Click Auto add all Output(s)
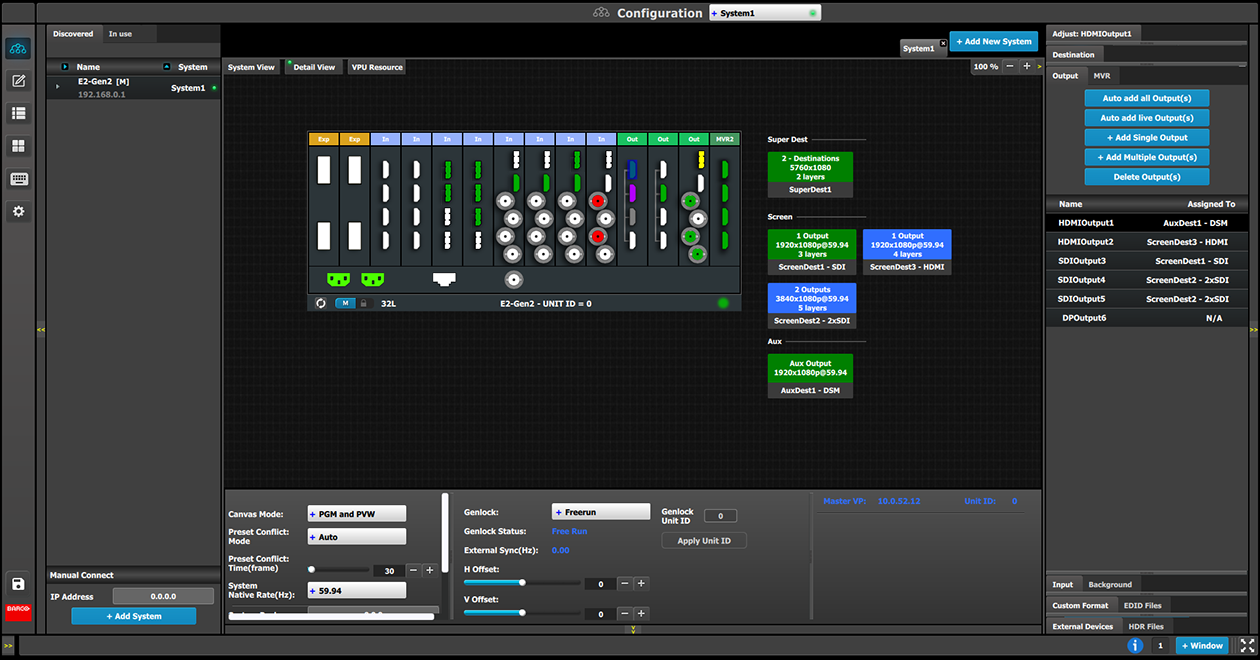 (x=1147, y=98)
